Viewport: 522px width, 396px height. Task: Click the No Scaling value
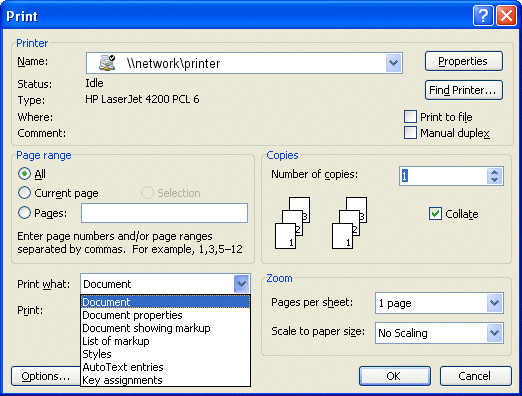point(403,333)
